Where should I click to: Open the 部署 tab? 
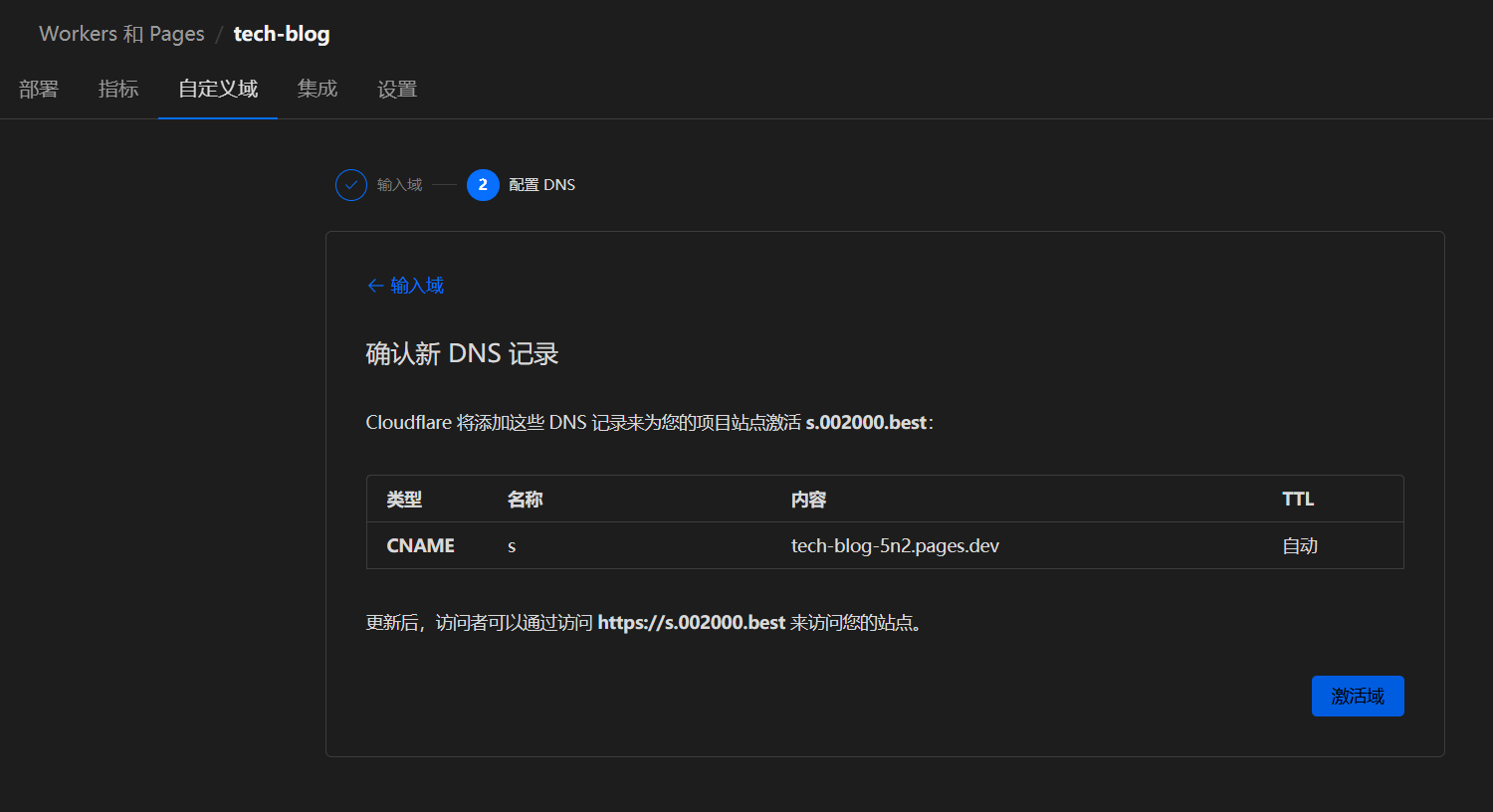39,90
